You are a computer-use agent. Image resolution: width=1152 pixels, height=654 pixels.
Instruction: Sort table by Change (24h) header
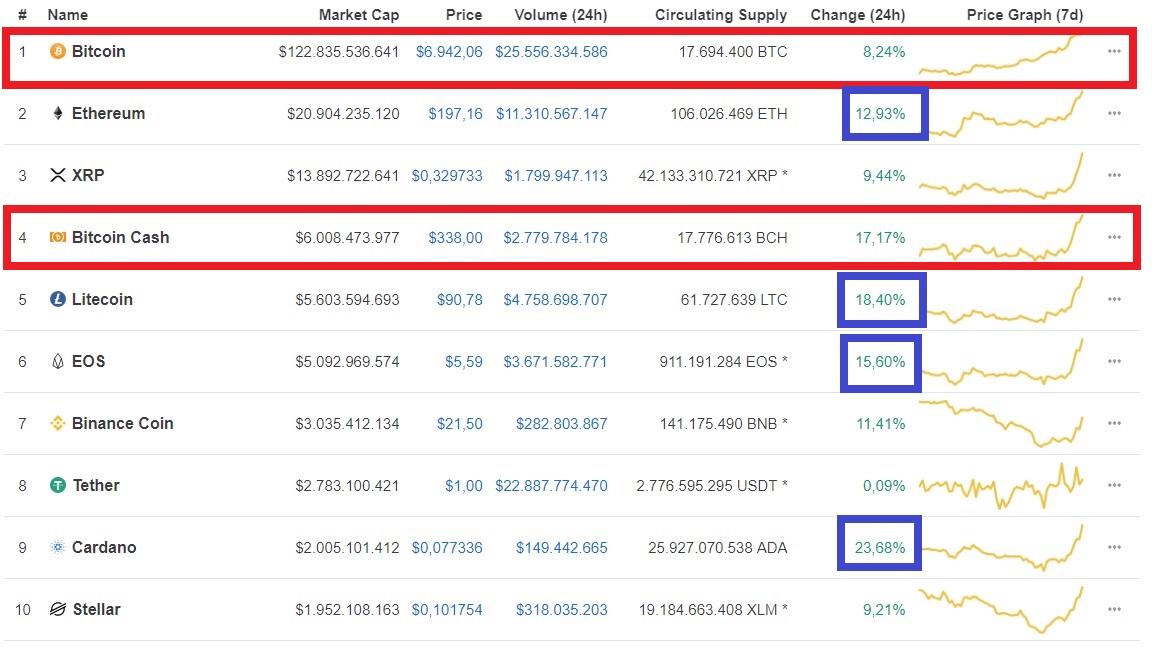[x=857, y=15]
